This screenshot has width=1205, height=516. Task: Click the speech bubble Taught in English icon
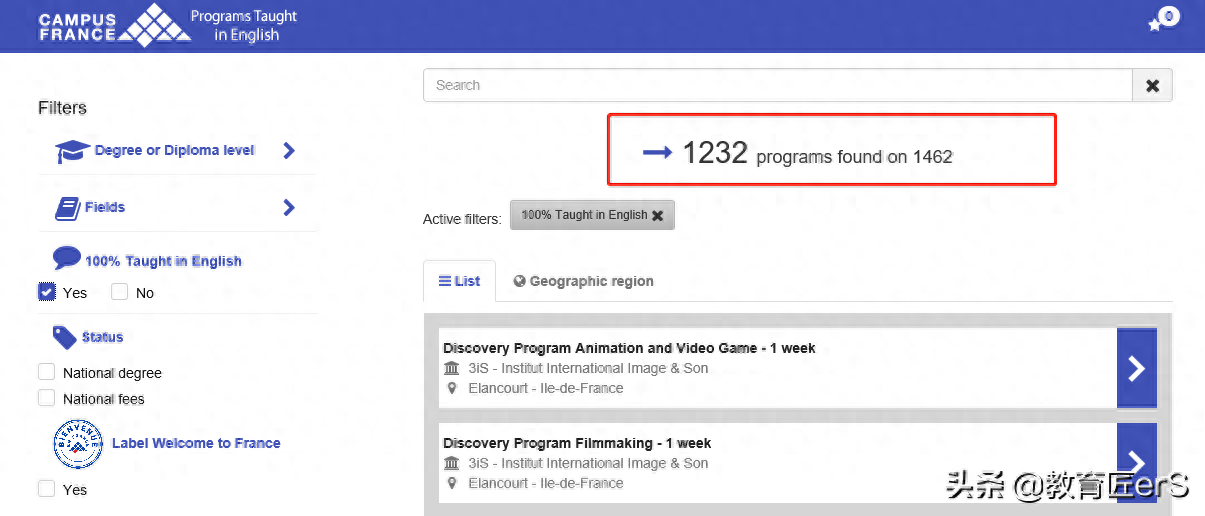pos(66,259)
